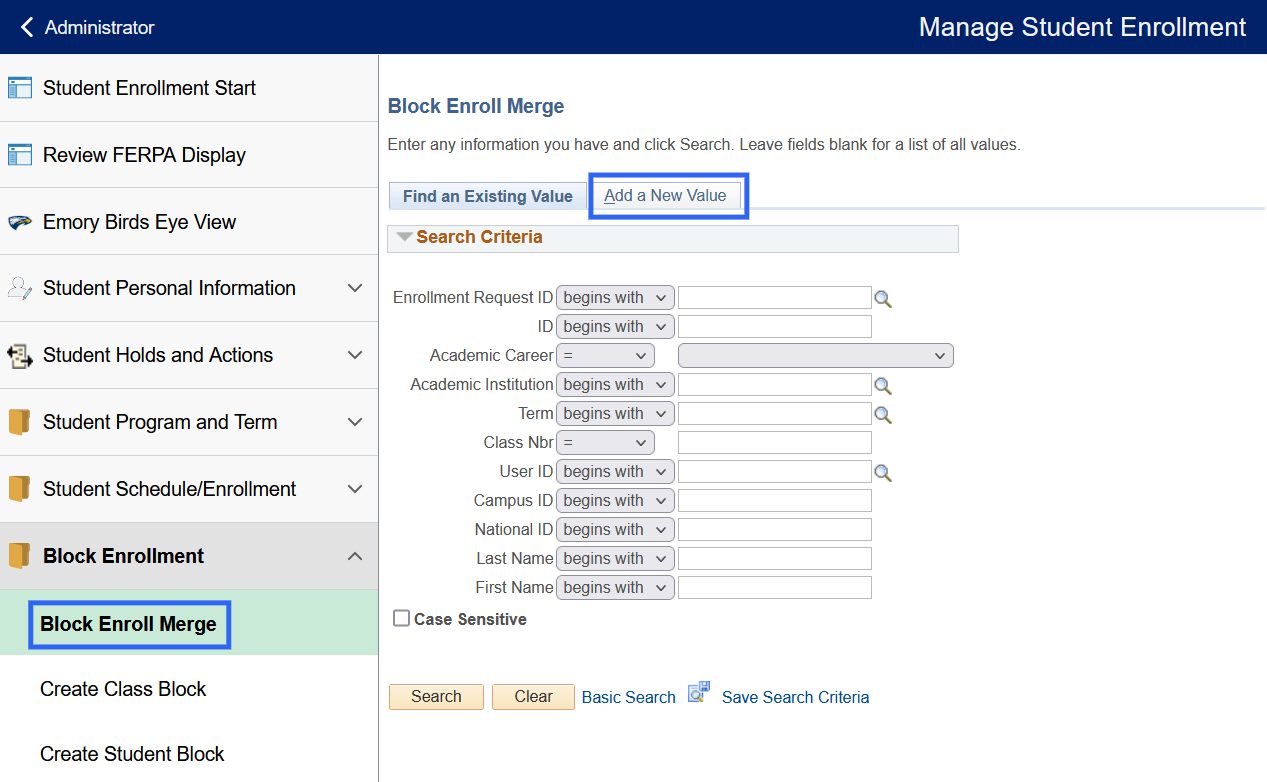
Task: Enable the Case Sensitive checkbox
Action: coord(401,618)
